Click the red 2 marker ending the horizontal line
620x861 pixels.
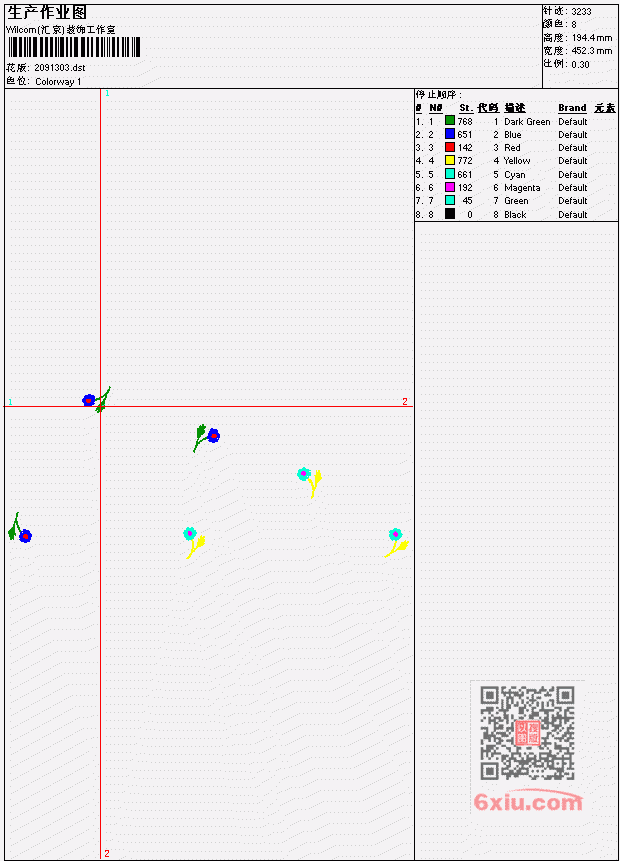coord(405,401)
